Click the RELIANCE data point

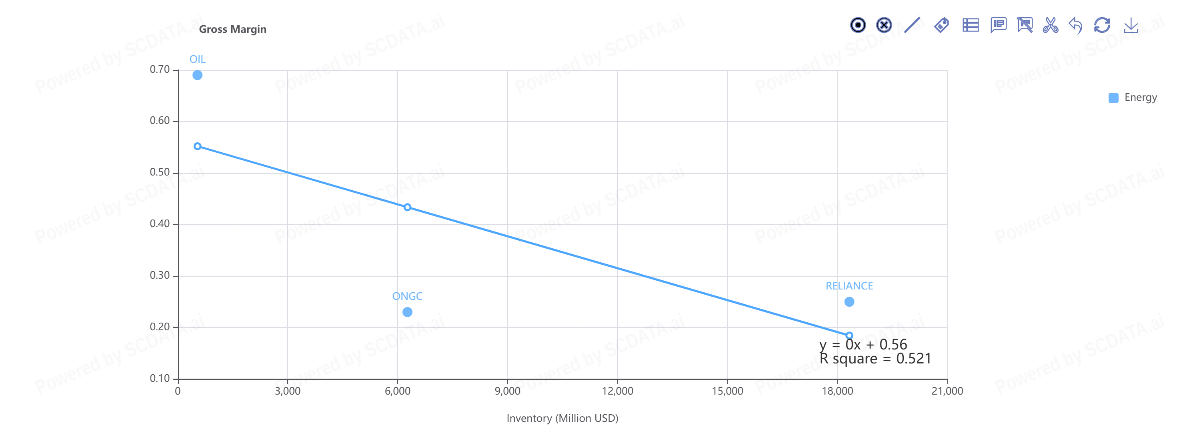[x=849, y=302]
